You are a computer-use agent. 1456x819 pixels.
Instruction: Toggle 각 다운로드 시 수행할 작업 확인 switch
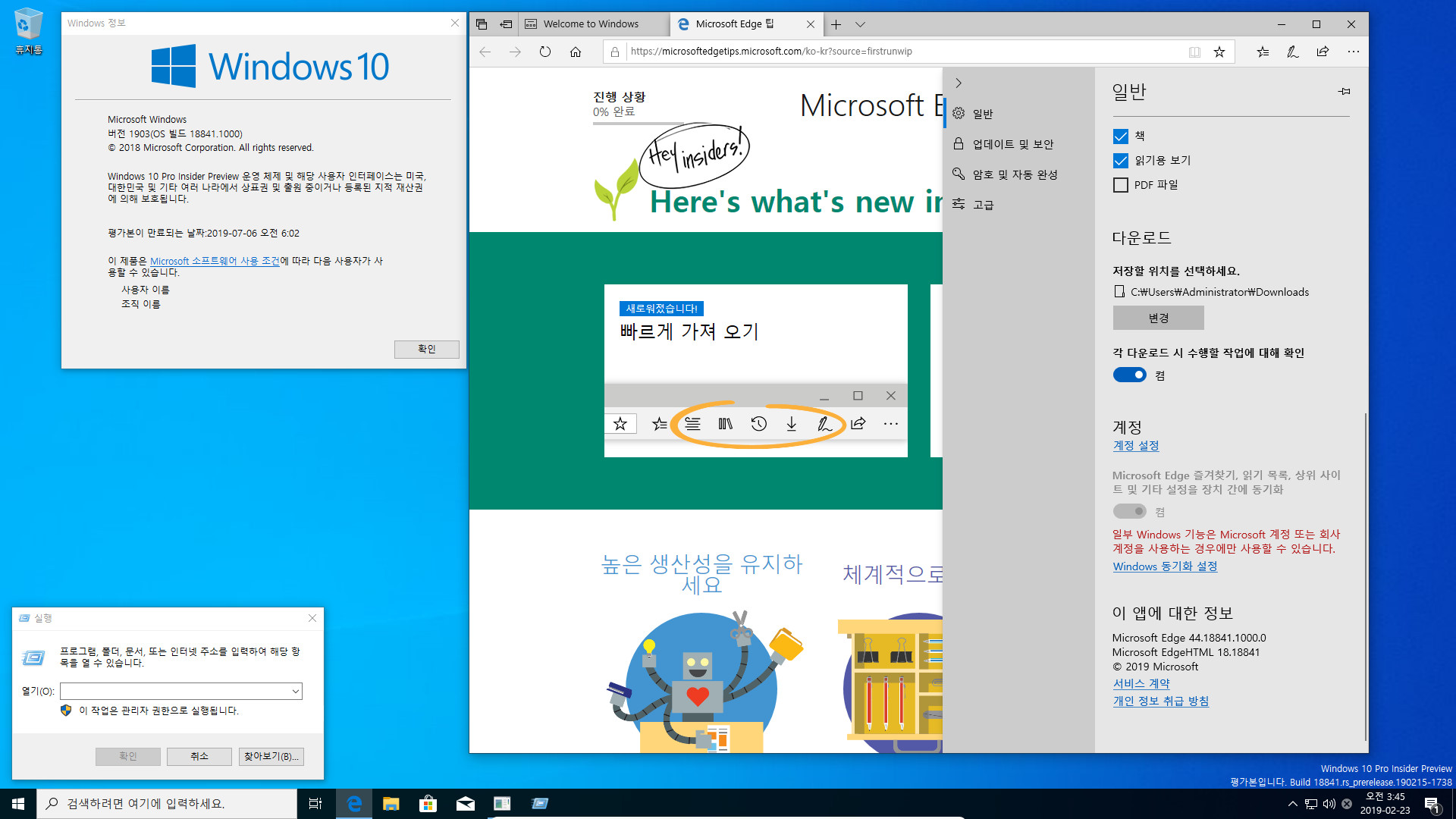click(1129, 374)
